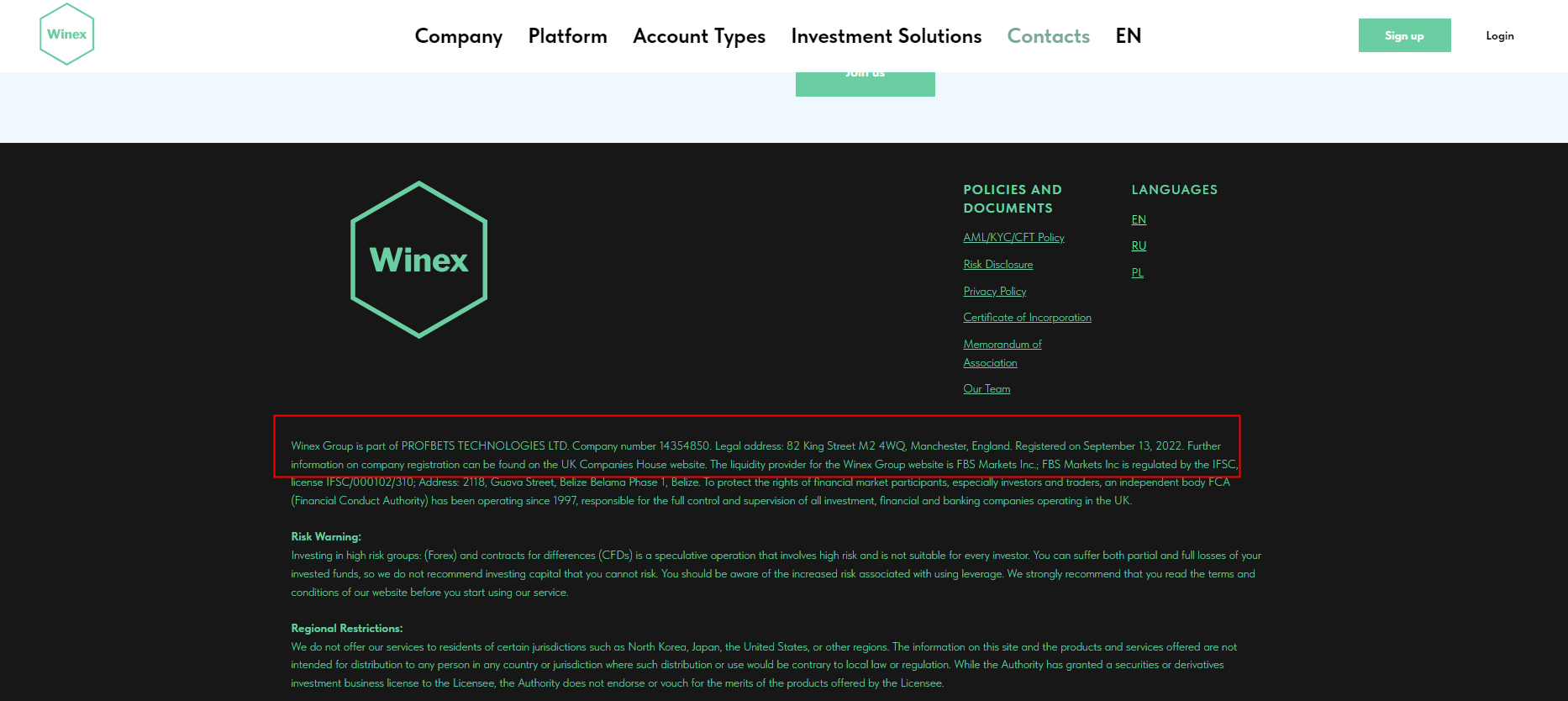The image size is (1568, 701).
Task: Click the PROFBETS TECHNOLOGIES LTD company text
Action: [x=485, y=446]
